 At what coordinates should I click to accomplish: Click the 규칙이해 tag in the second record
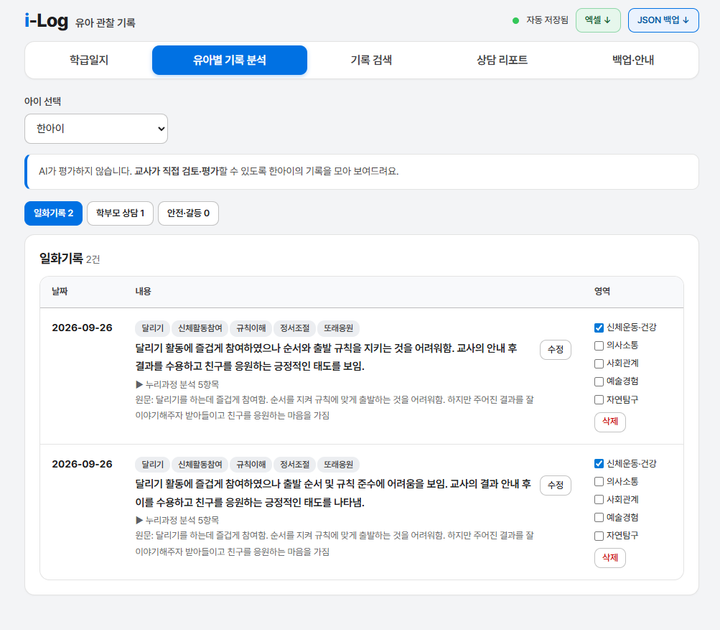[251, 465]
